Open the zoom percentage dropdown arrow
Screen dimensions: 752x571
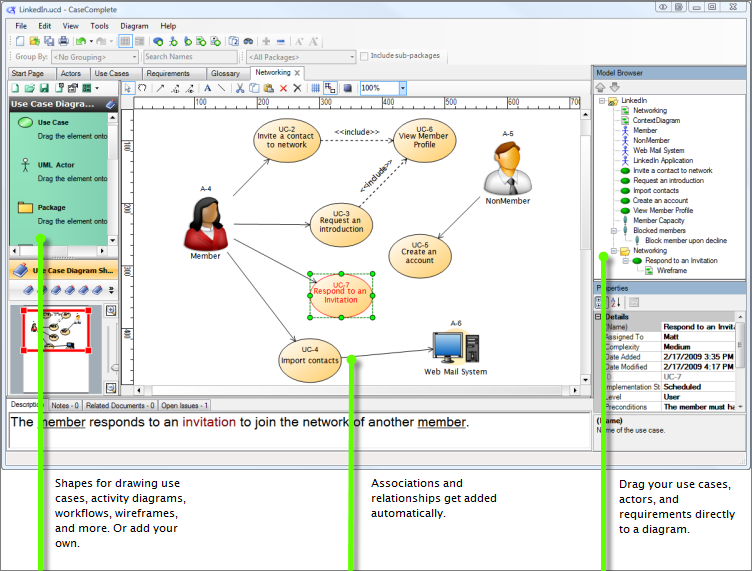click(403, 88)
